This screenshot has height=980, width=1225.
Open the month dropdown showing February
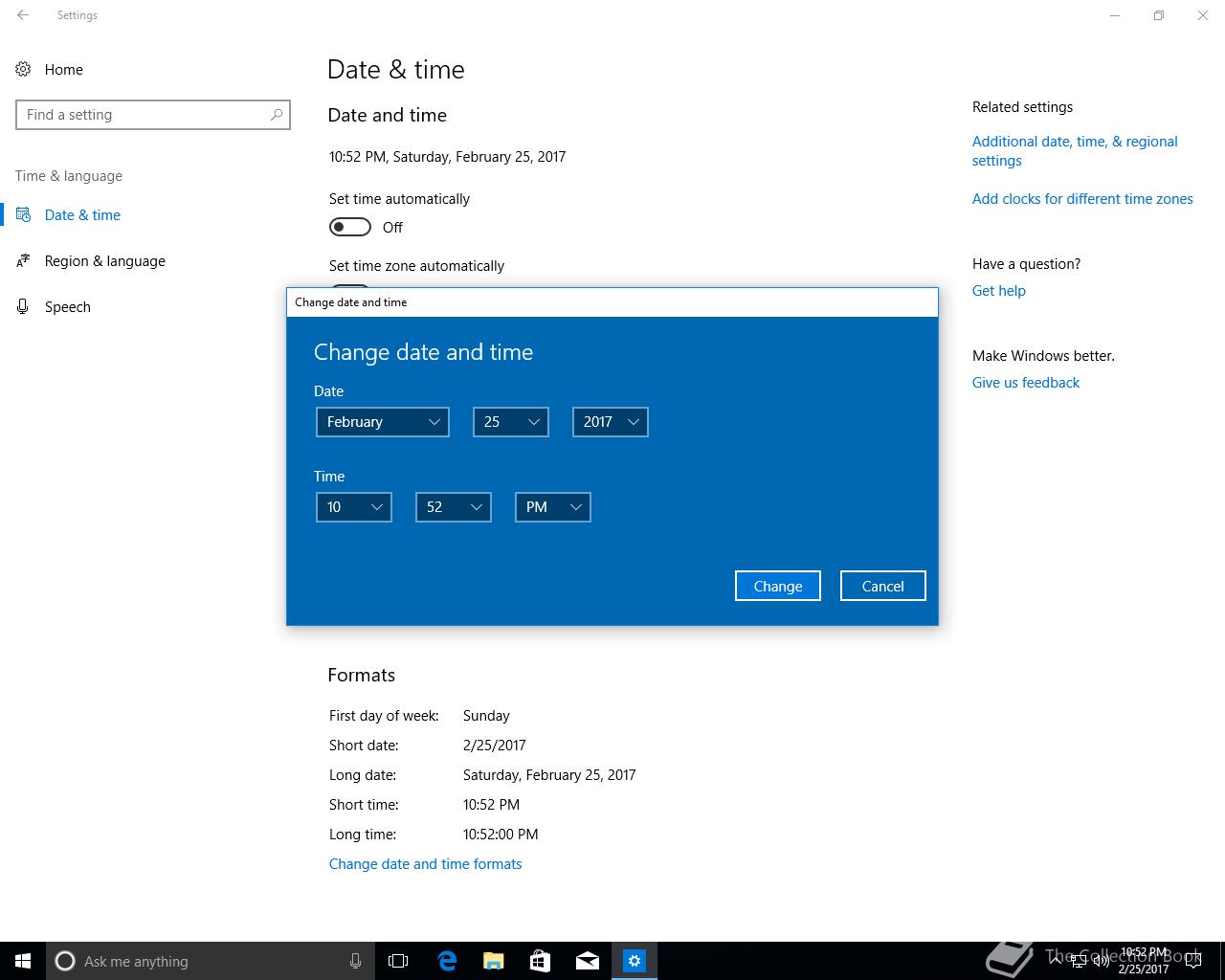[x=383, y=422]
